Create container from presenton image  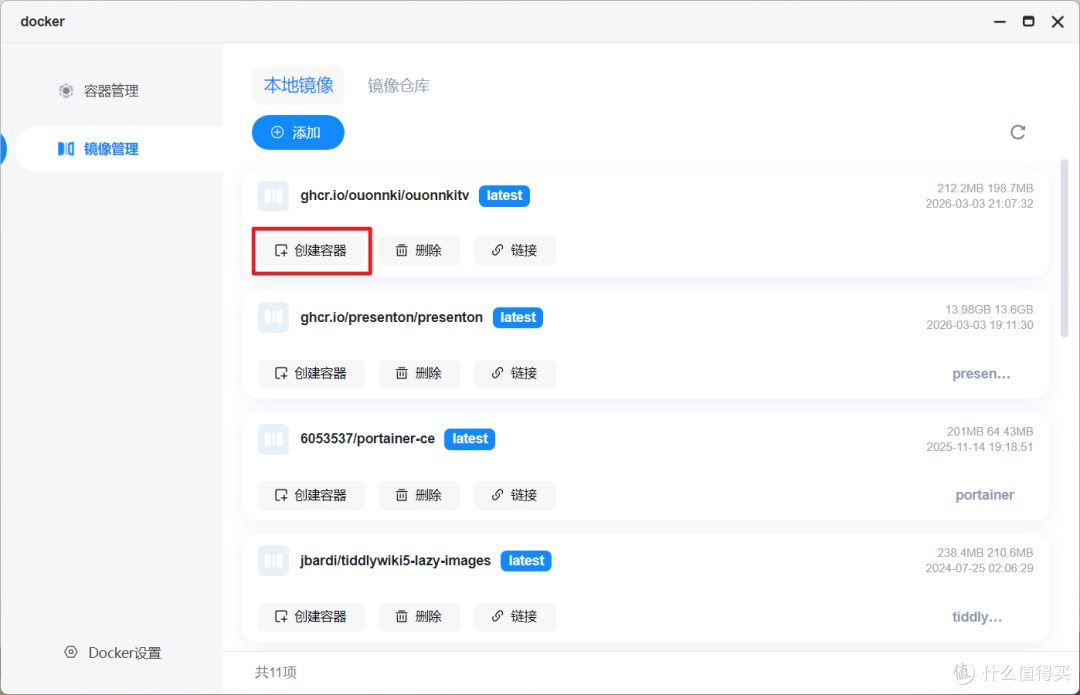[x=311, y=373]
